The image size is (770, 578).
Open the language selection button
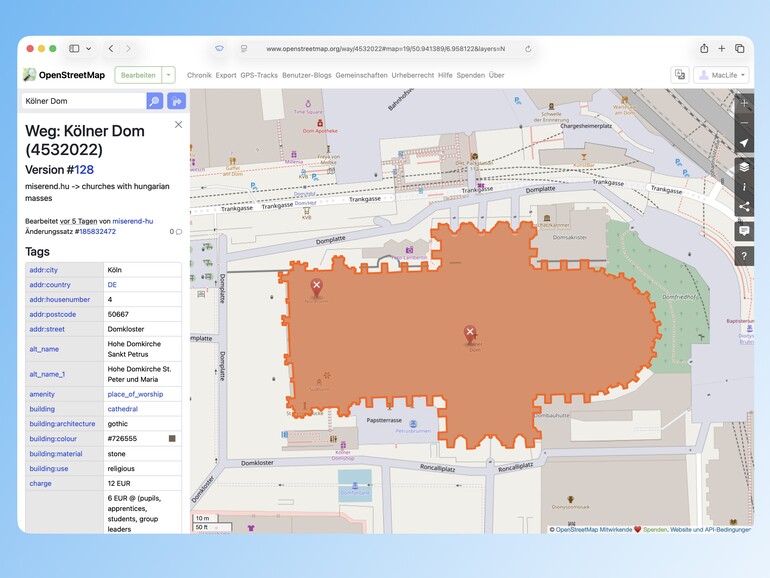click(680, 75)
